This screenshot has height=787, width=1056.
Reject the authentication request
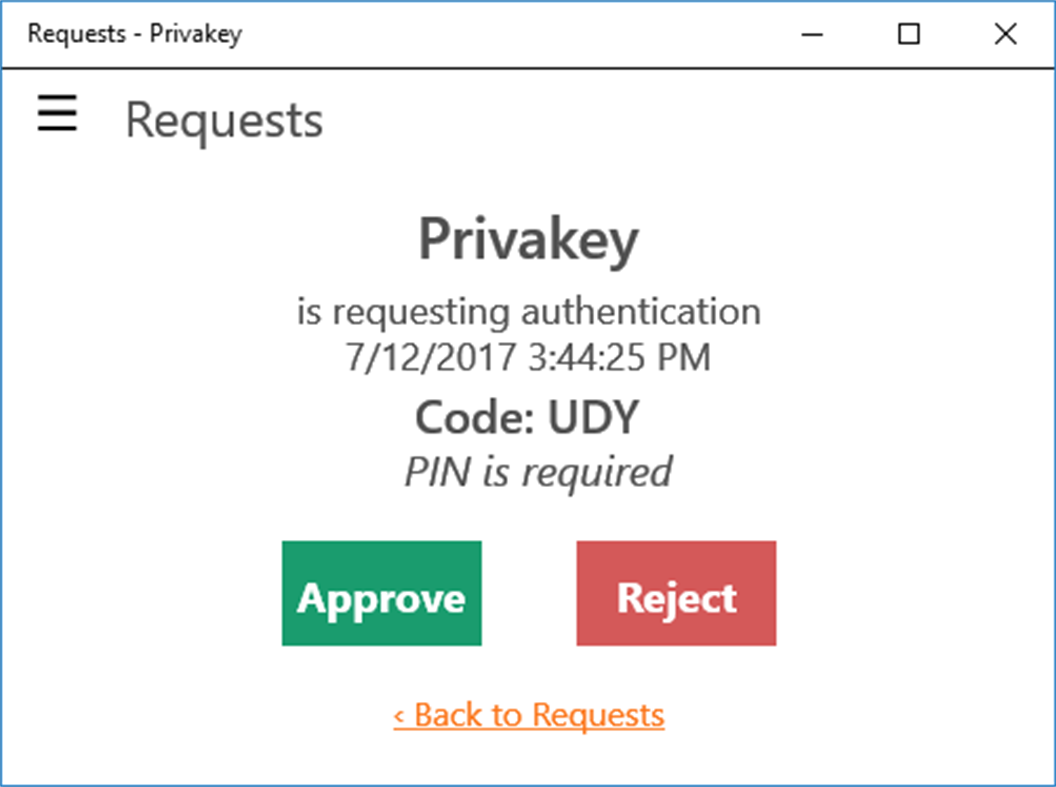point(675,593)
